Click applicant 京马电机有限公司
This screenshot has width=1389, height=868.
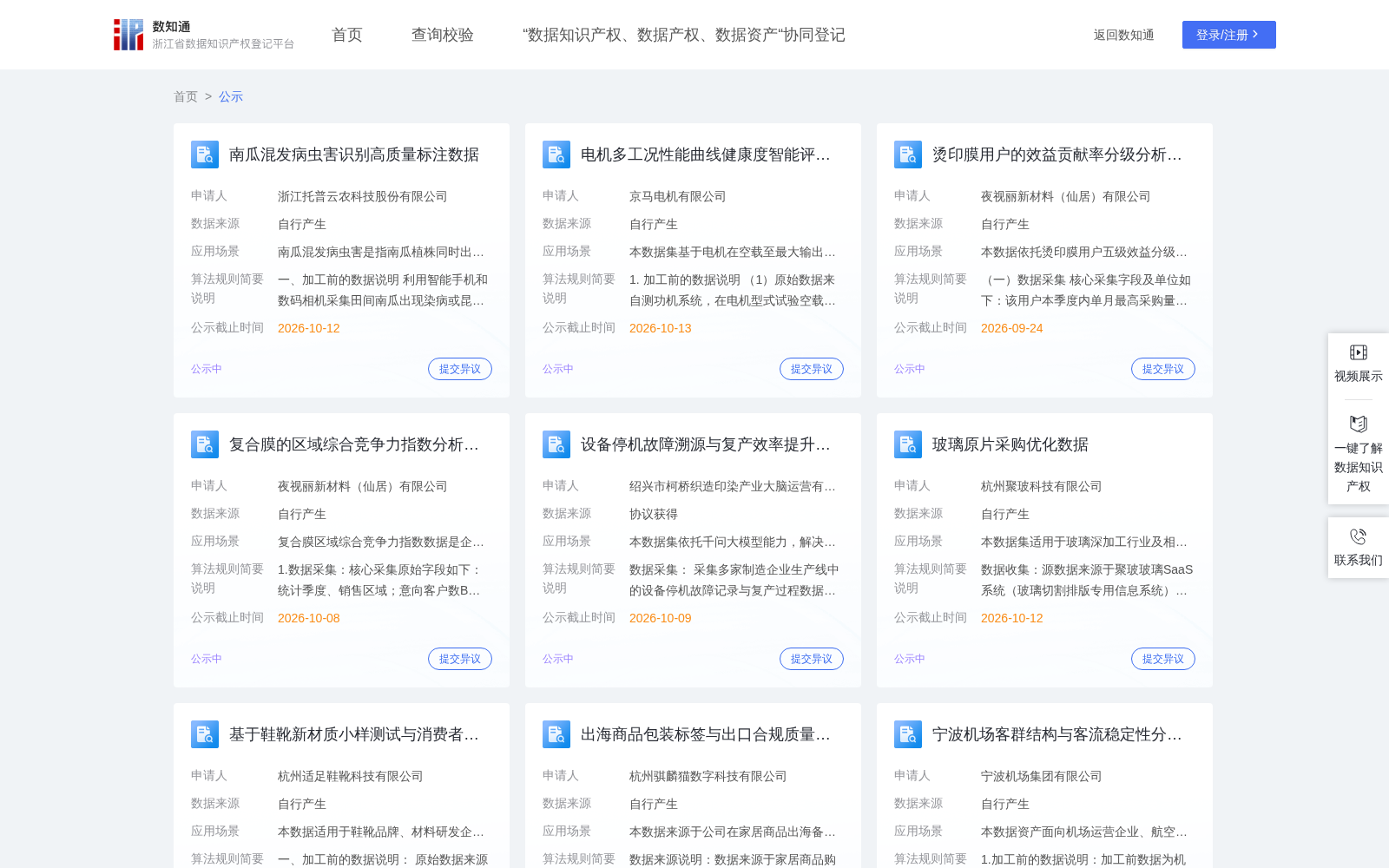(x=678, y=196)
